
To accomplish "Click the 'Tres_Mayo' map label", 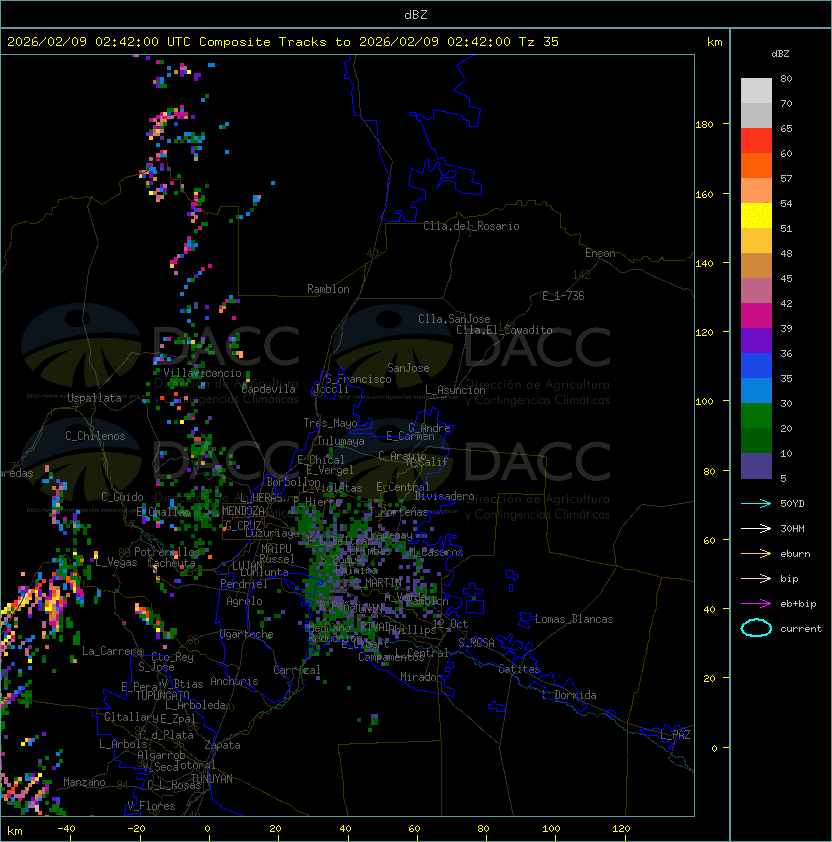I will (x=330, y=423).
